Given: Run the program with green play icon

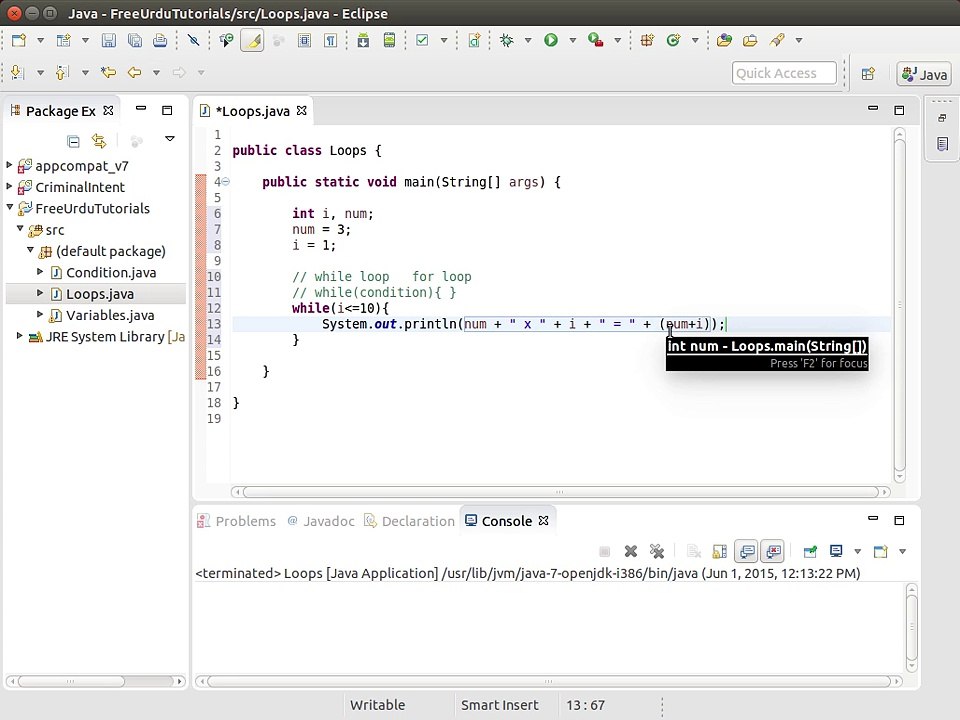Looking at the screenshot, I should (x=551, y=40).
